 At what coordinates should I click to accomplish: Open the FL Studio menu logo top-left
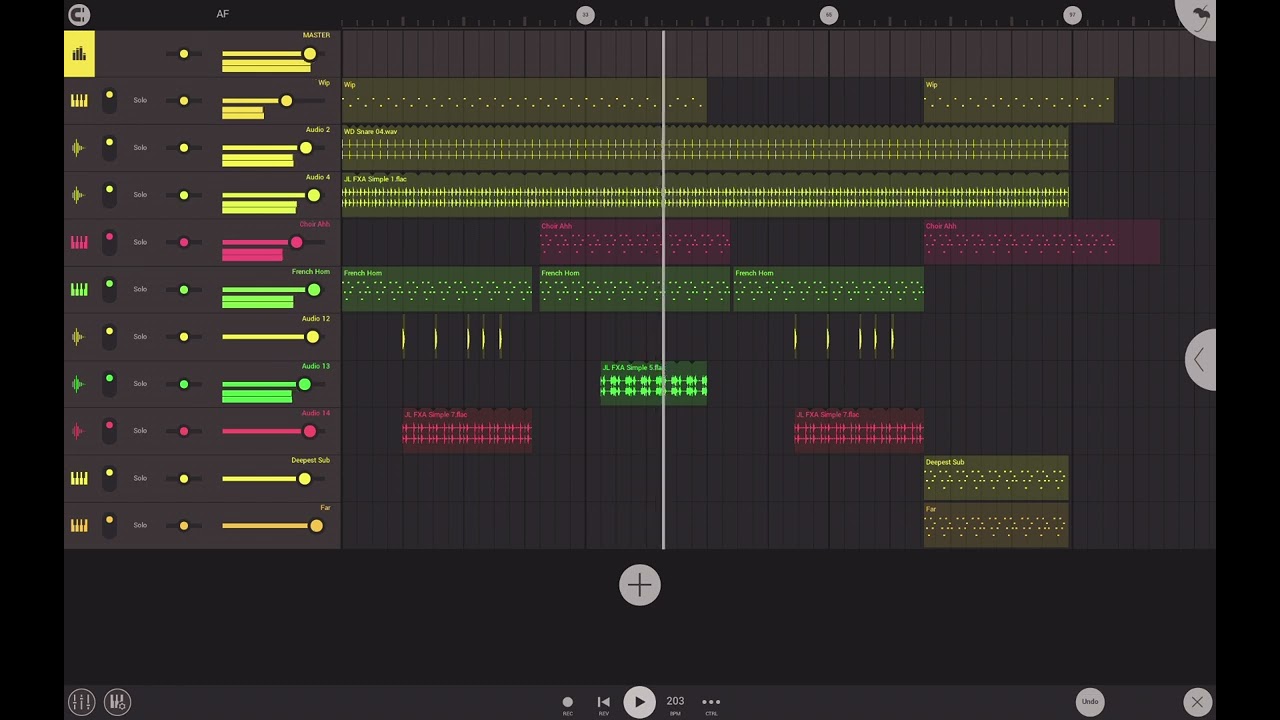click(79, 14)
